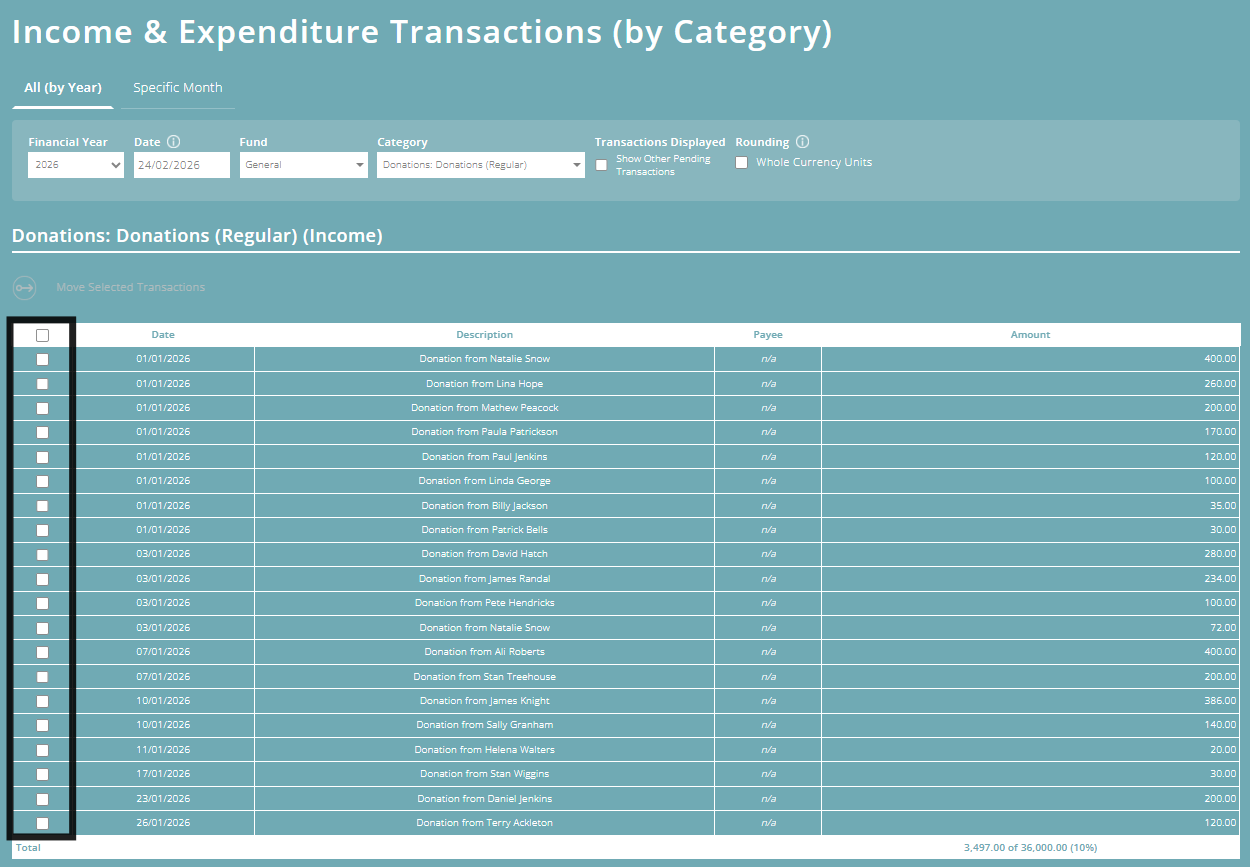The width and height of the screenshot is (1250, 867).
Task: Open the info tooltip next to Date
Action: tap(172, 141)
